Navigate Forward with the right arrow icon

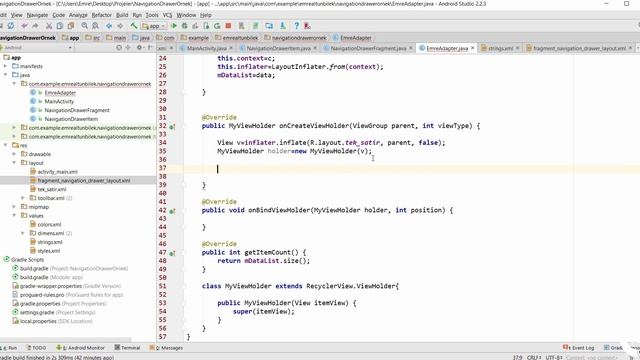[x=120, y=26]
